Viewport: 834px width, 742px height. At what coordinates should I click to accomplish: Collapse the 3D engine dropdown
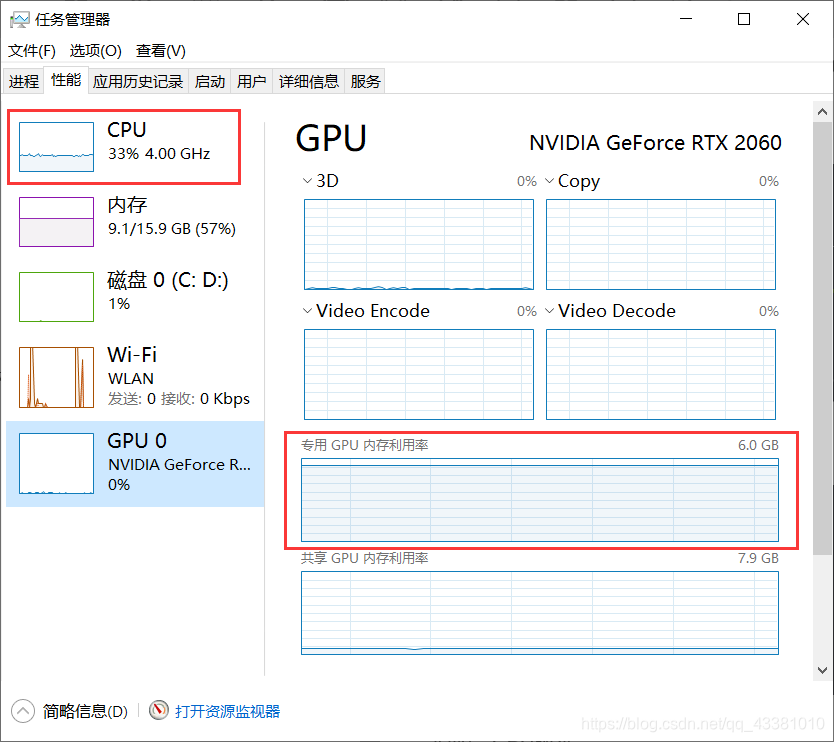pos(307,181)
